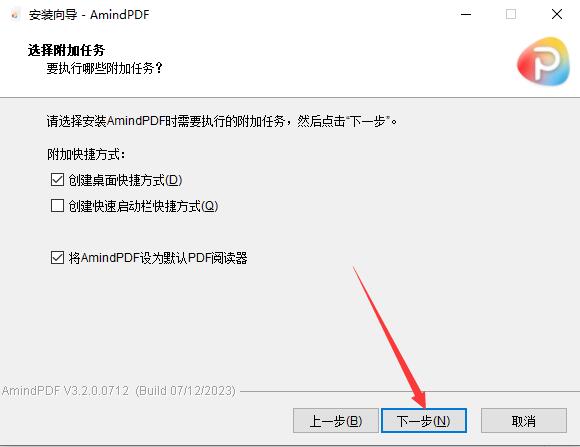Image resolution: width=580 pixels, height=447 pixels.
Task: Click the instruction line mentioning 下一步
Action: (x=222, y=121)
